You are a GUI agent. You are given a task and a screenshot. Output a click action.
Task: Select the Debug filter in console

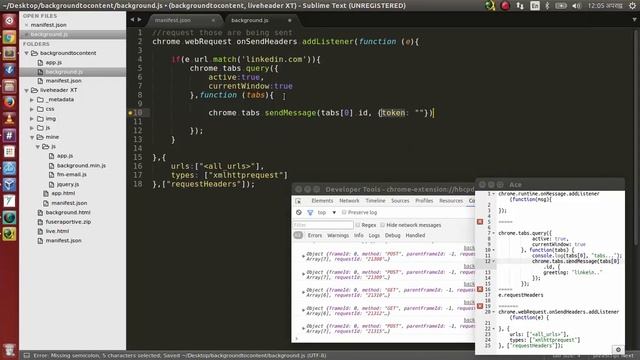click(393, 236)
